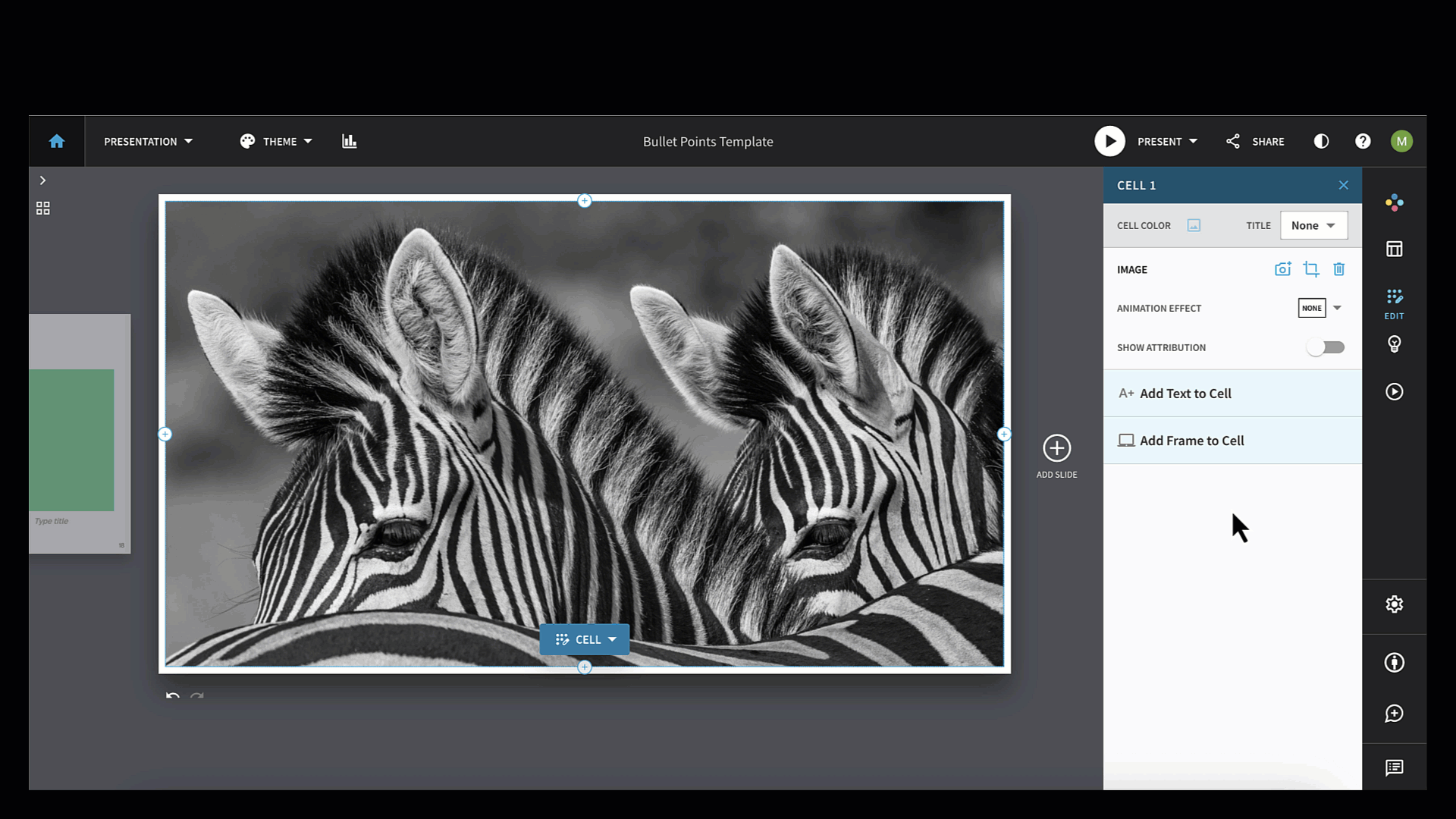Crop the image with the crop icon
Screen dimensions: 1456x819
point(1311,269)
